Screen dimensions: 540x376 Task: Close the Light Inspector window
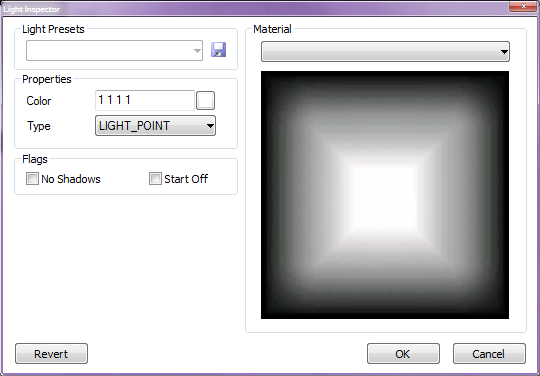523,6
